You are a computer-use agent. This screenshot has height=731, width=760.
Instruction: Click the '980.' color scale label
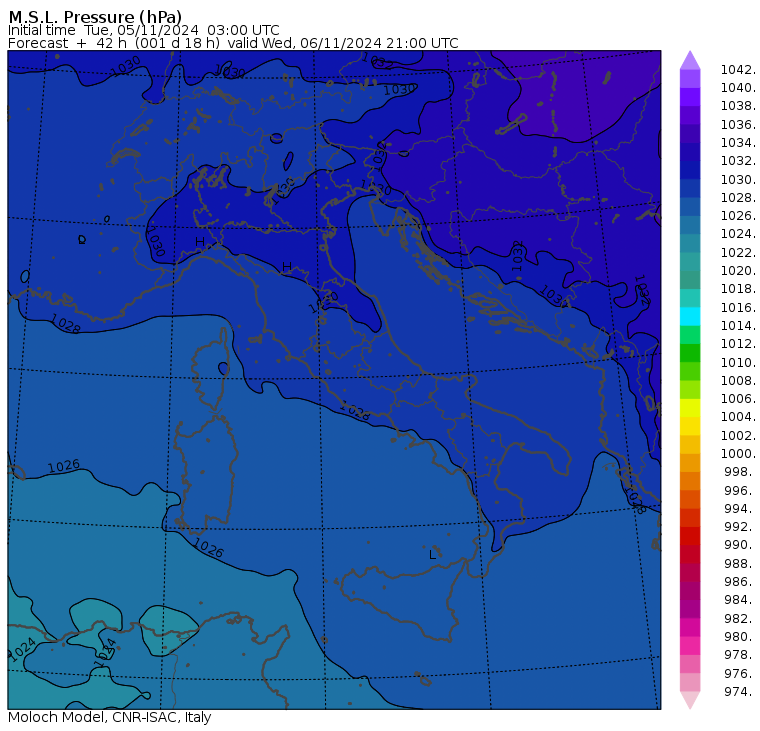pos(740,637)
